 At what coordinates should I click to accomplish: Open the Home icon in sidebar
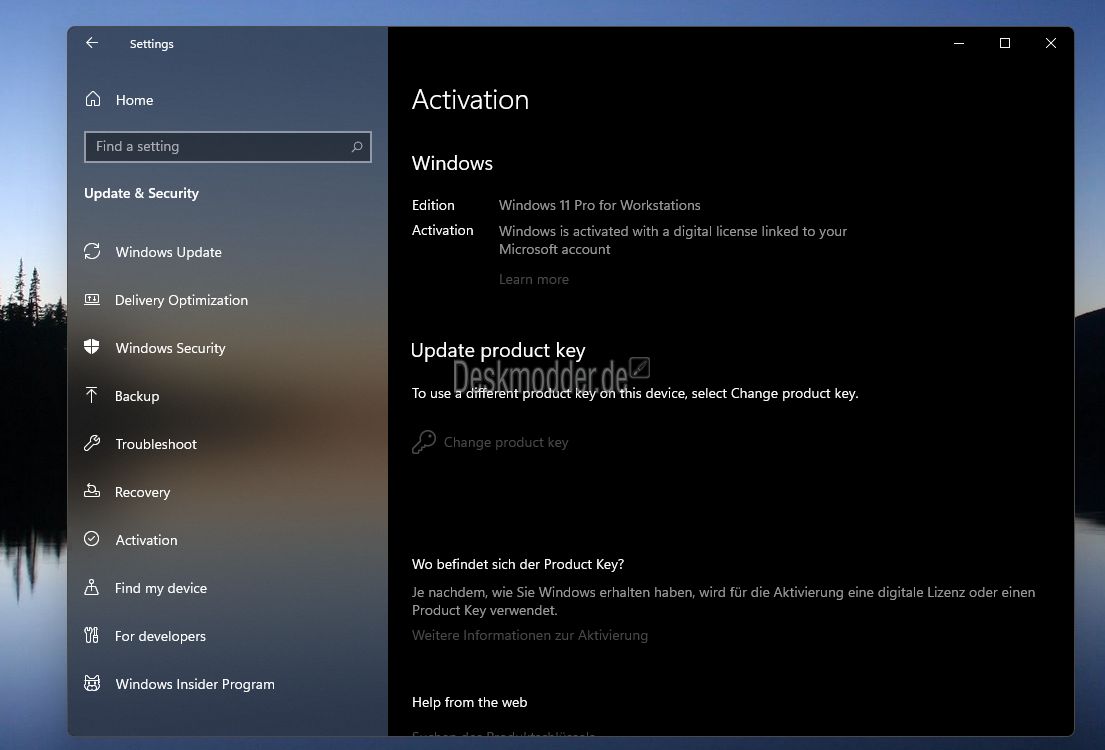(x=93, y=99)
